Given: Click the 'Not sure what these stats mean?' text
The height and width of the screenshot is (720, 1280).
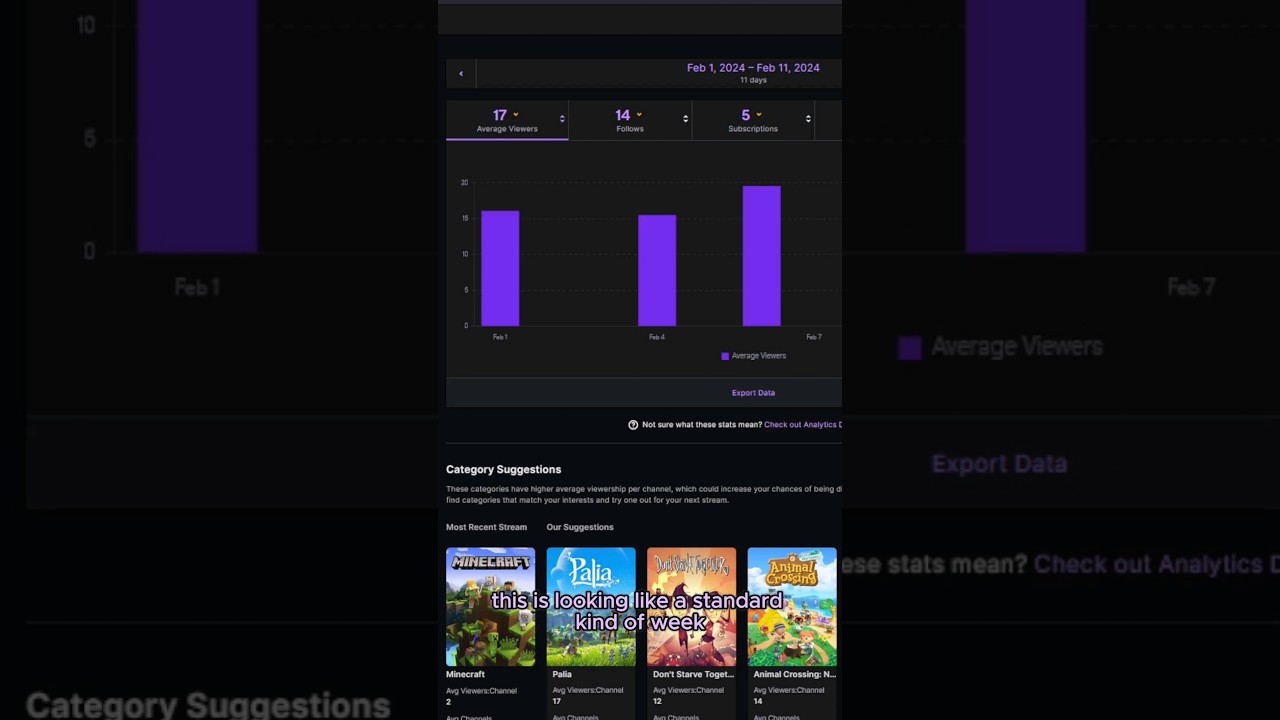Looking at the screenshot, I should pos(702,425).
